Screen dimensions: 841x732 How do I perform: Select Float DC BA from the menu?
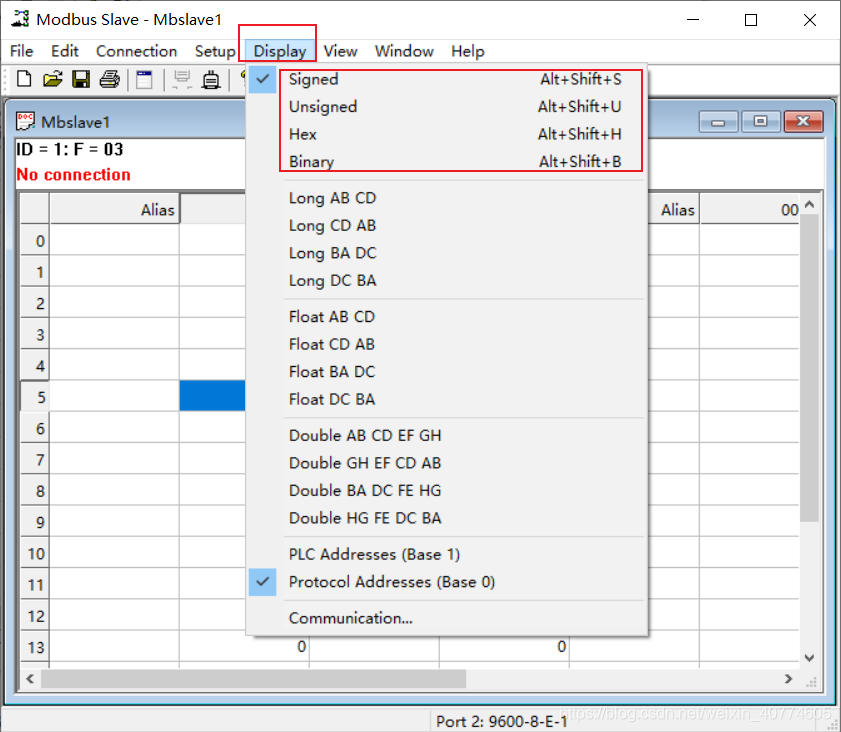pyautogui.click(x=447, y=400)
